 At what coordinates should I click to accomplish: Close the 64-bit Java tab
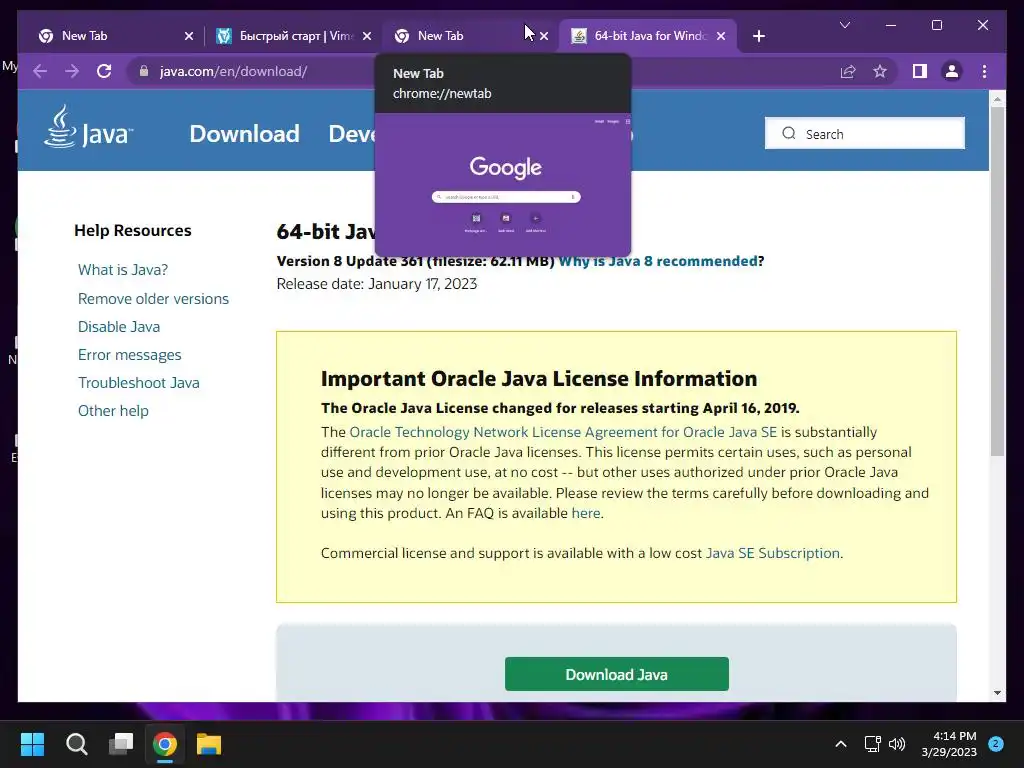coord(721,36)
